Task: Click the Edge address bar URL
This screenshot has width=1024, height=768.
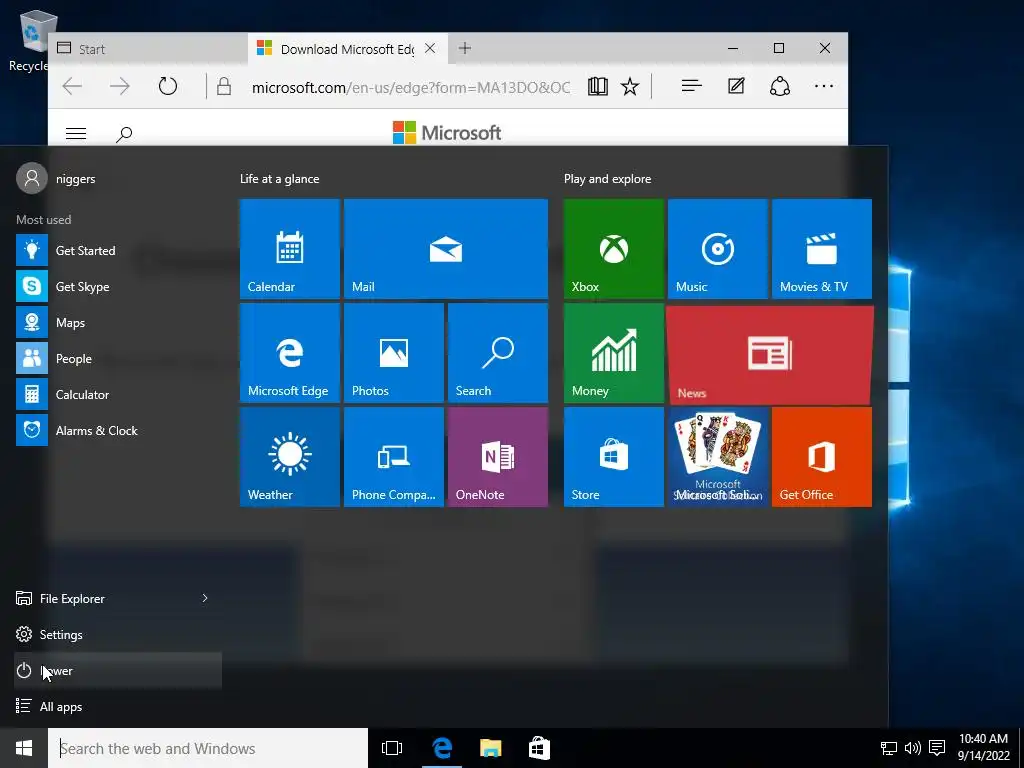Action: pos(411,87)
